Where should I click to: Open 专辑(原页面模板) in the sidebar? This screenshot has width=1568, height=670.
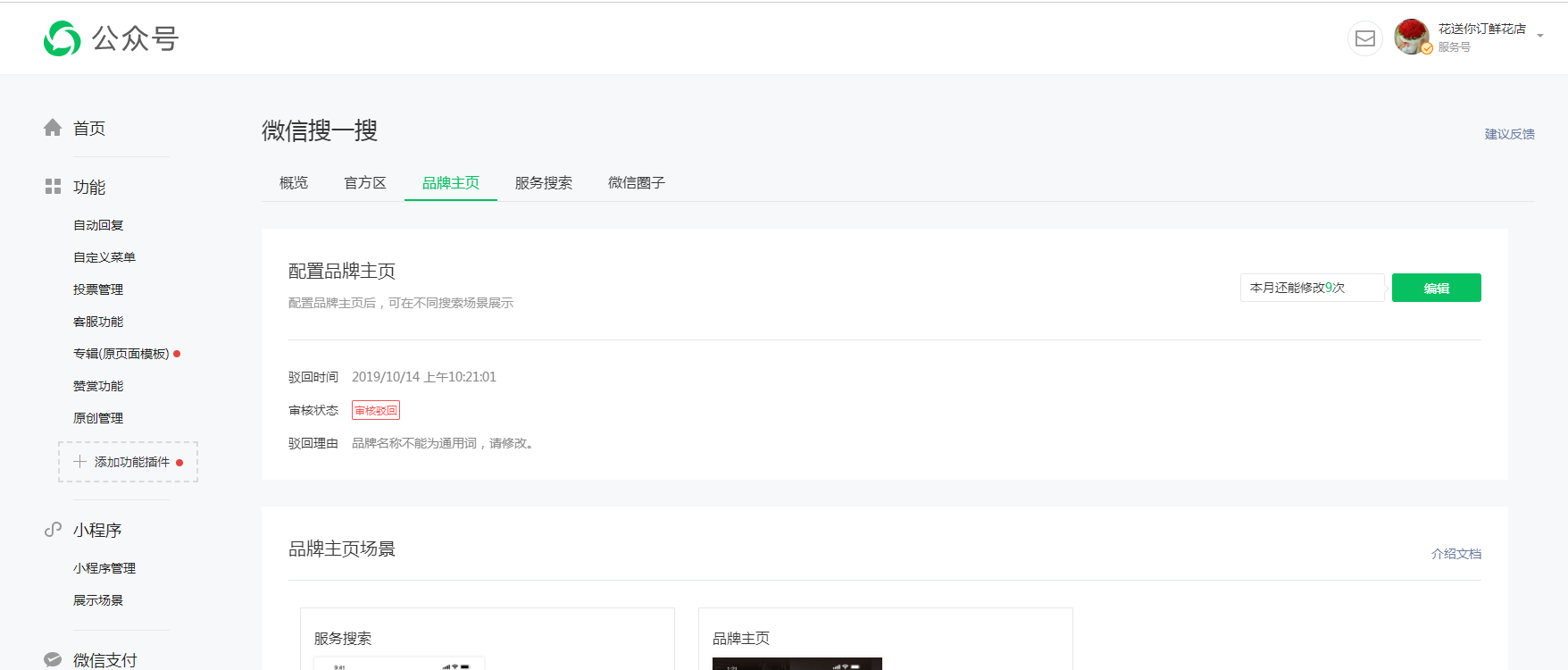(121, 354)
